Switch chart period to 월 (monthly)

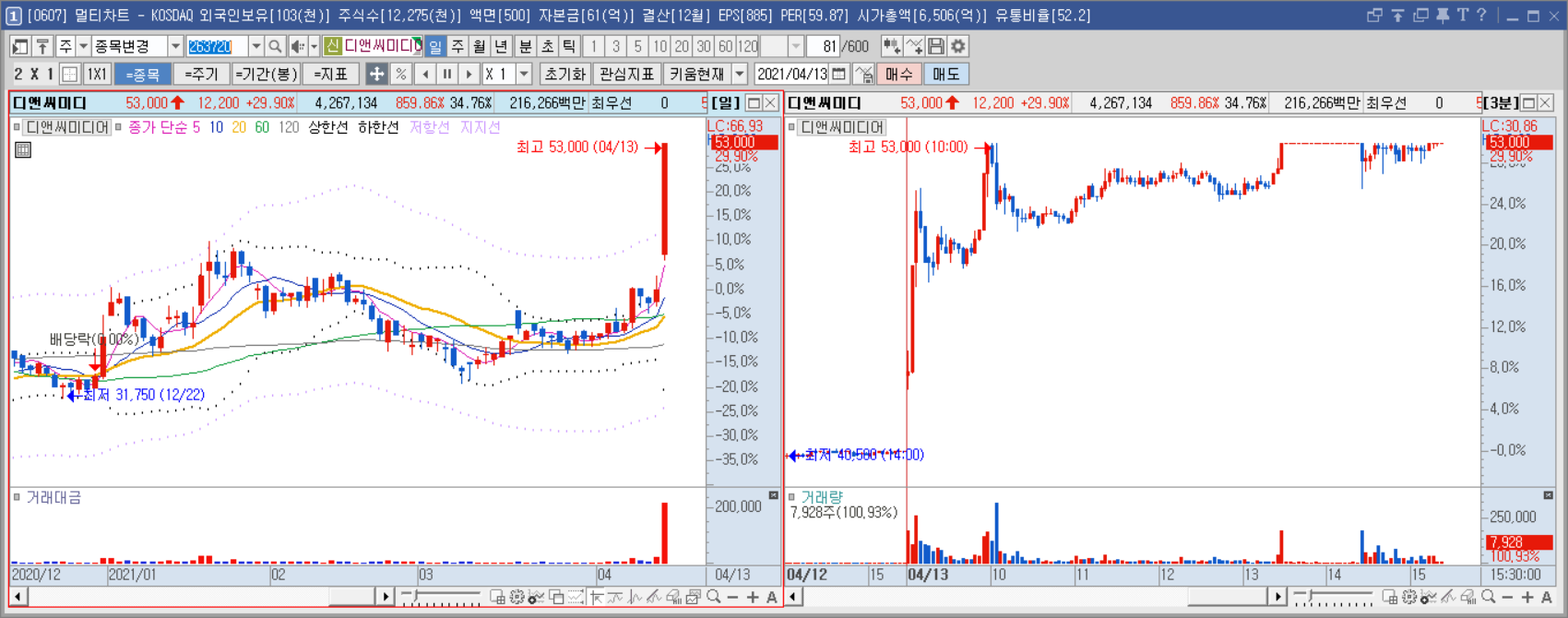[x=480, y=46]
